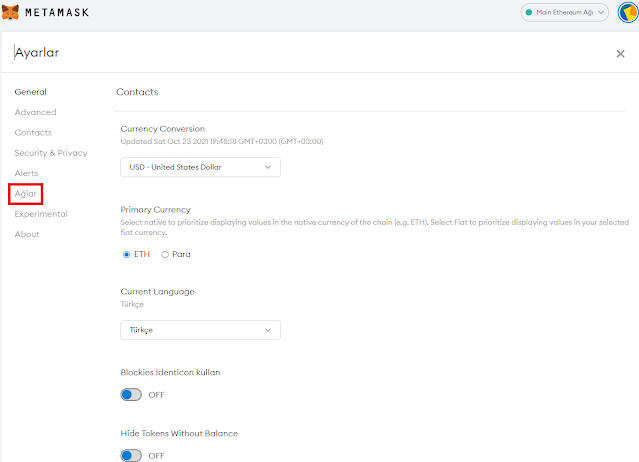Select the ETH primary currency option

pos(127,254)
